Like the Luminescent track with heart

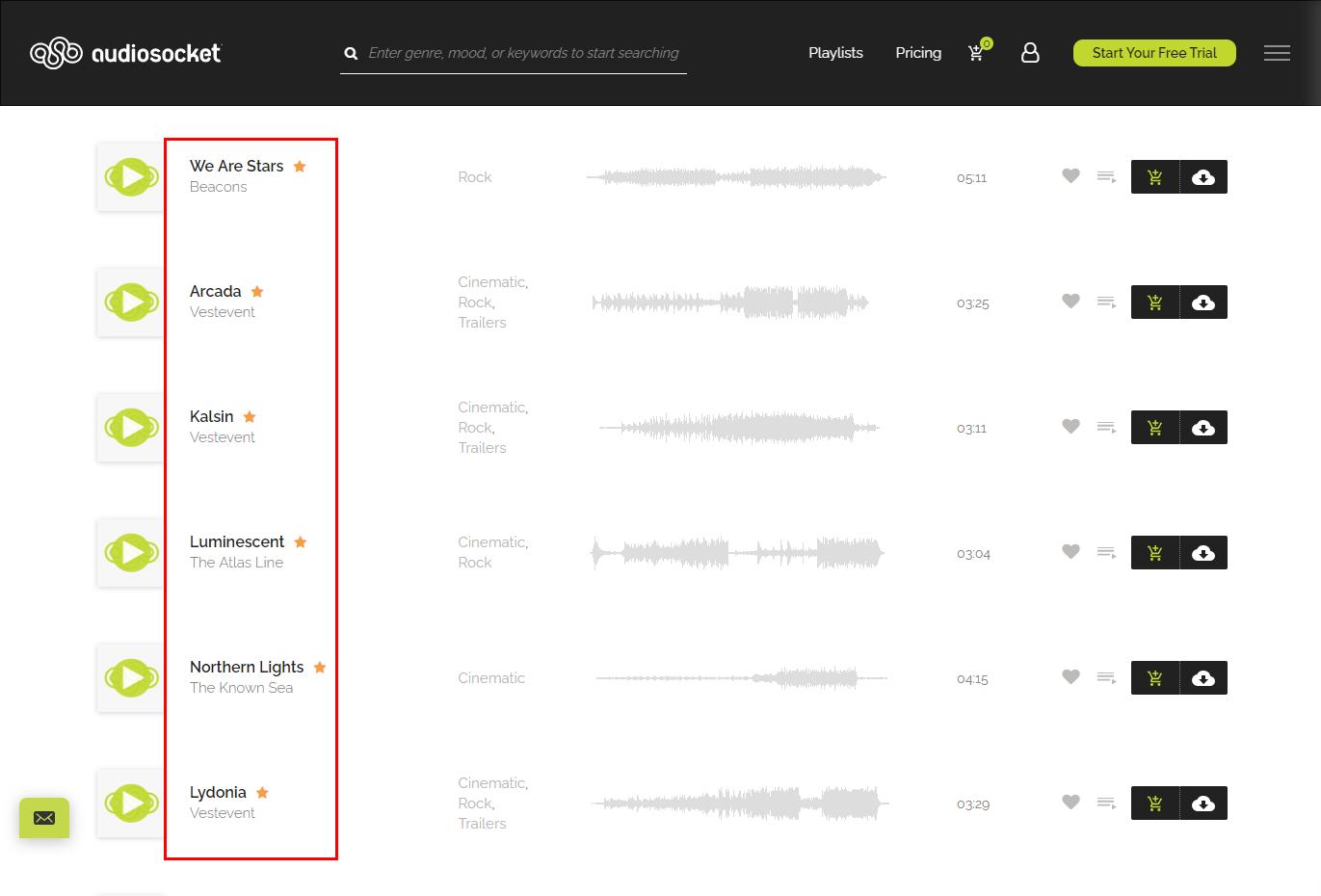pyautogui.click(x=1070, y=552)
